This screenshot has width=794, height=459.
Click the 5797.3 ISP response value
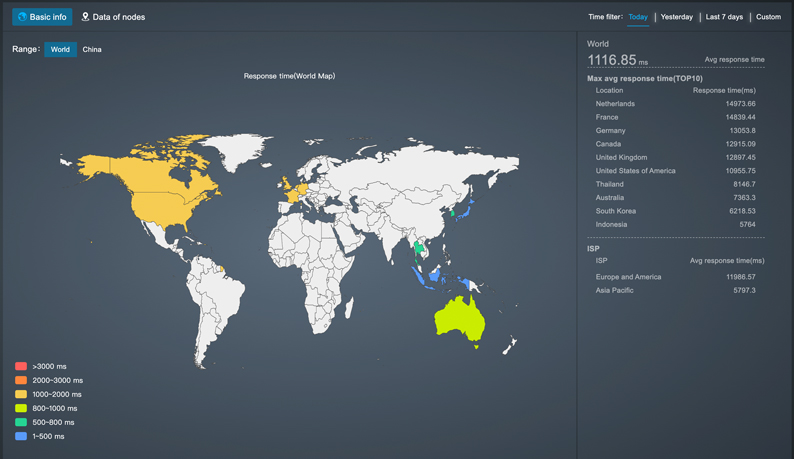[744, 290]
